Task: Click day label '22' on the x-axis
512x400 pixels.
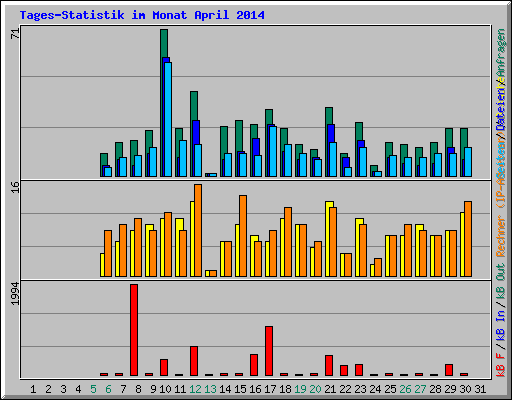Action: 345,389
